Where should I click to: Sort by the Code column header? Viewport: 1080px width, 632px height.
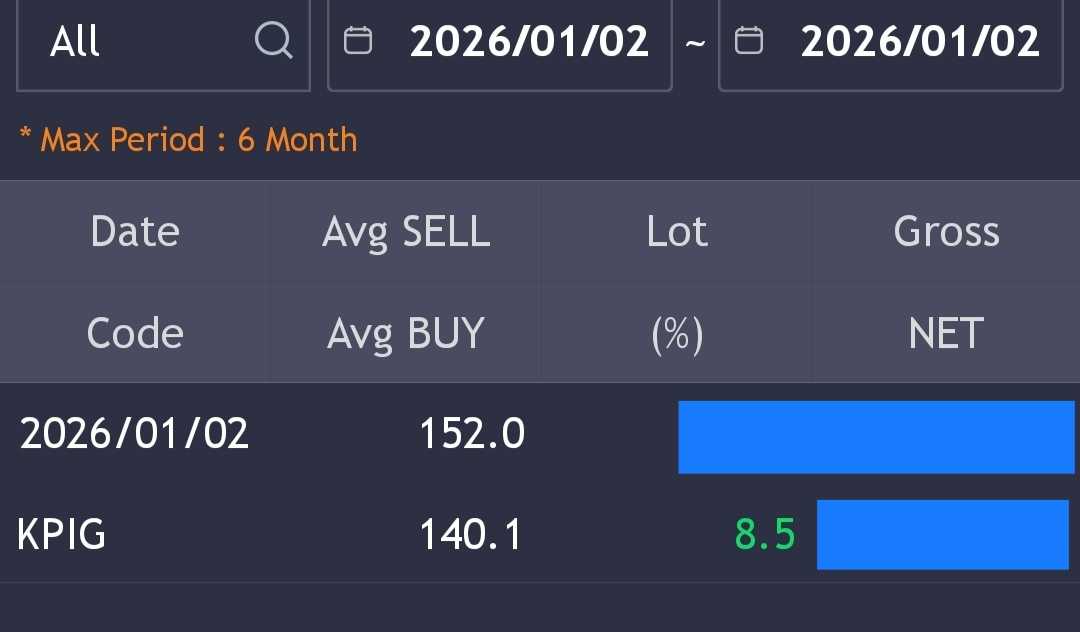pos(135,333)
